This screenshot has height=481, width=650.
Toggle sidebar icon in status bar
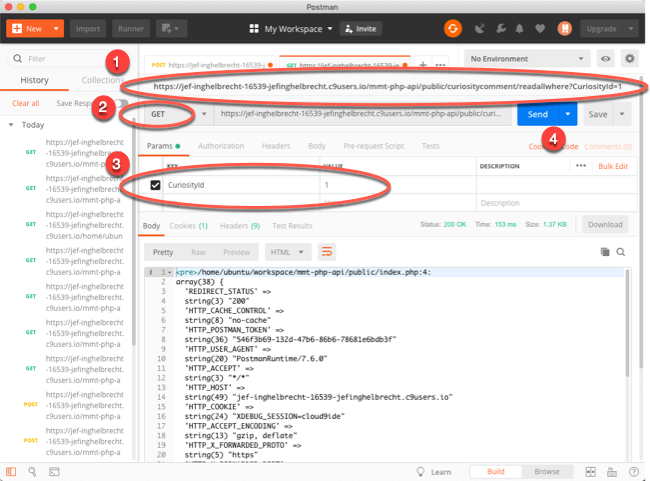[11, 472]
